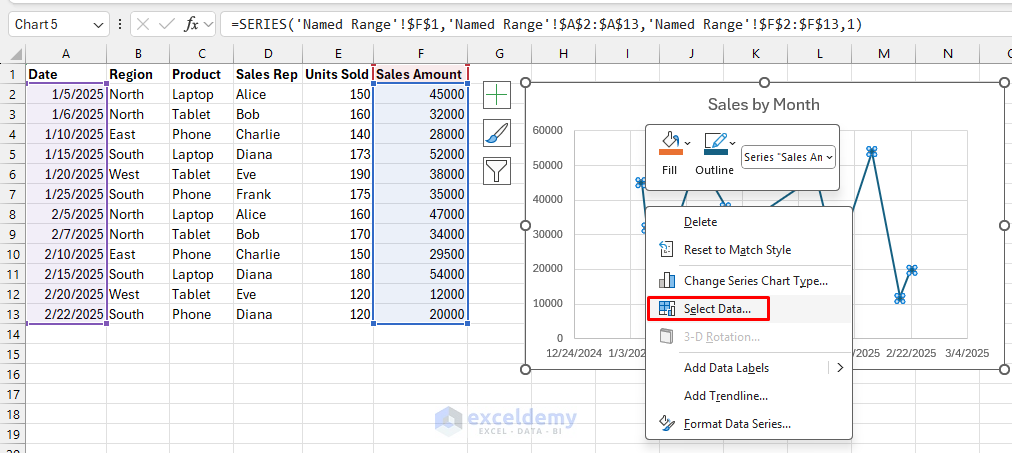This screenshot has width=1012, height=453.
Task: Click the cell containing Frank
Action: pyautogui.click(x=268, y=194)
